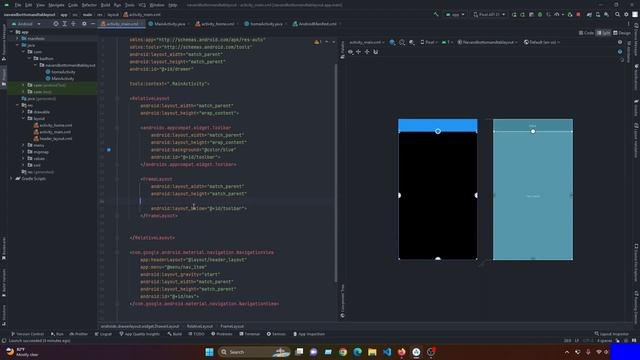The height and width of the screenshot is (360, 640).
Task: Select HomeActivity in Project tree
Action: (60, 72)
